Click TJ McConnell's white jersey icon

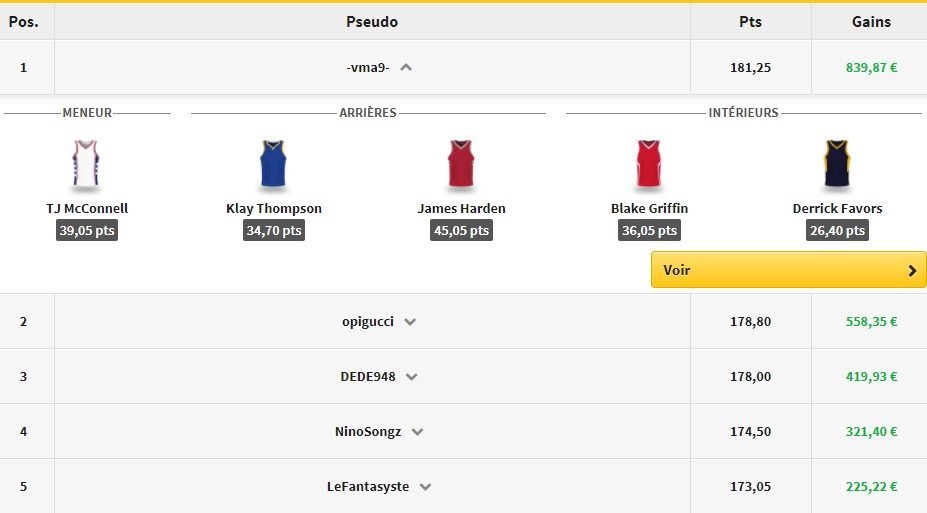[x=86, y=164]
